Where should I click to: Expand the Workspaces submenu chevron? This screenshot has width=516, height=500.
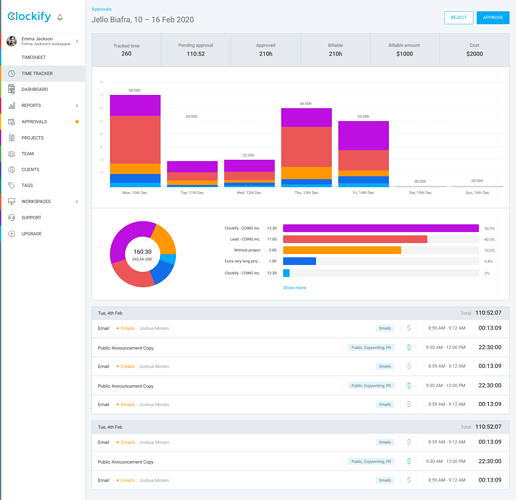point(77,202)
